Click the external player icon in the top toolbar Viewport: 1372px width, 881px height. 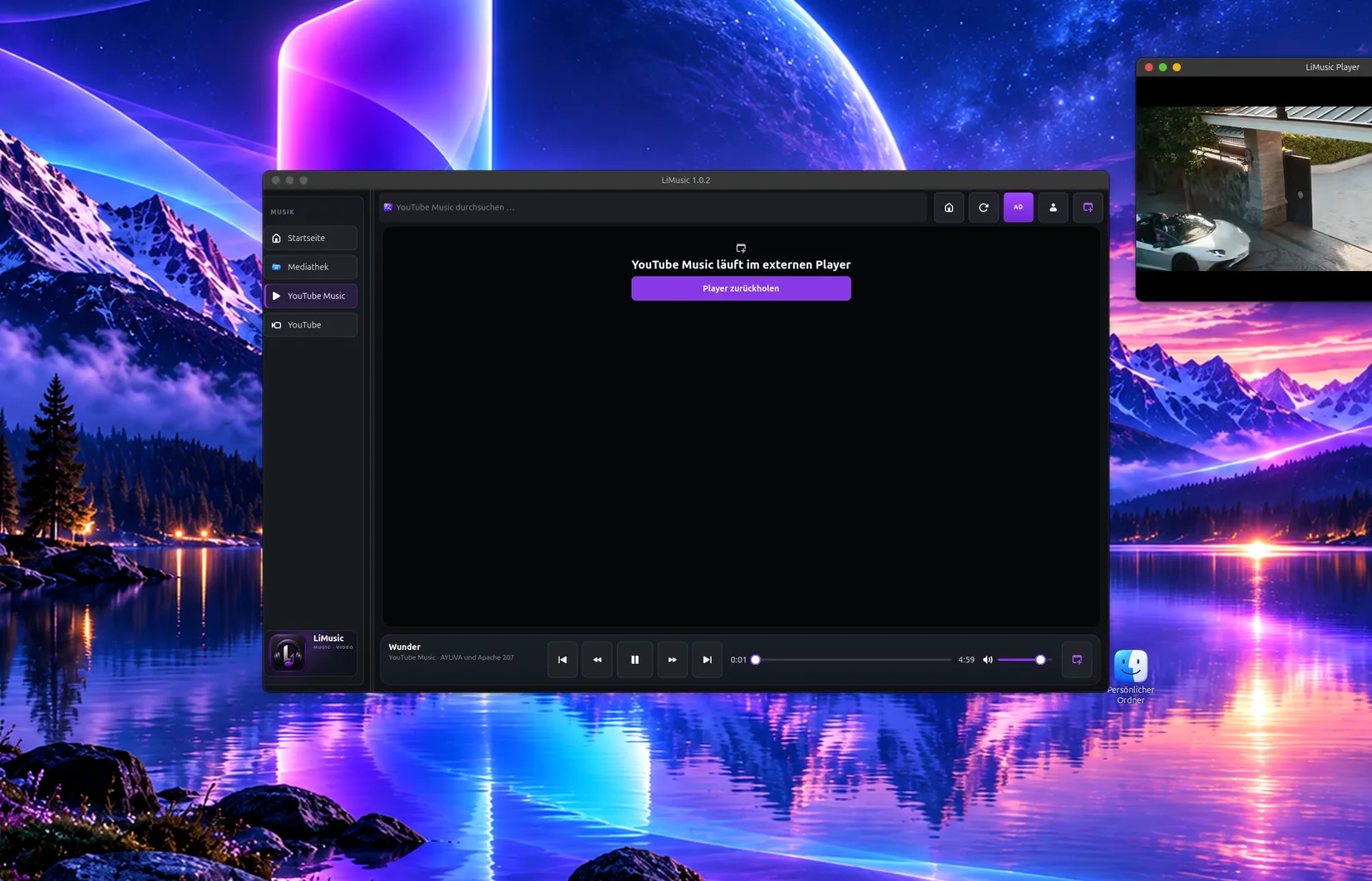point(1088,208)
